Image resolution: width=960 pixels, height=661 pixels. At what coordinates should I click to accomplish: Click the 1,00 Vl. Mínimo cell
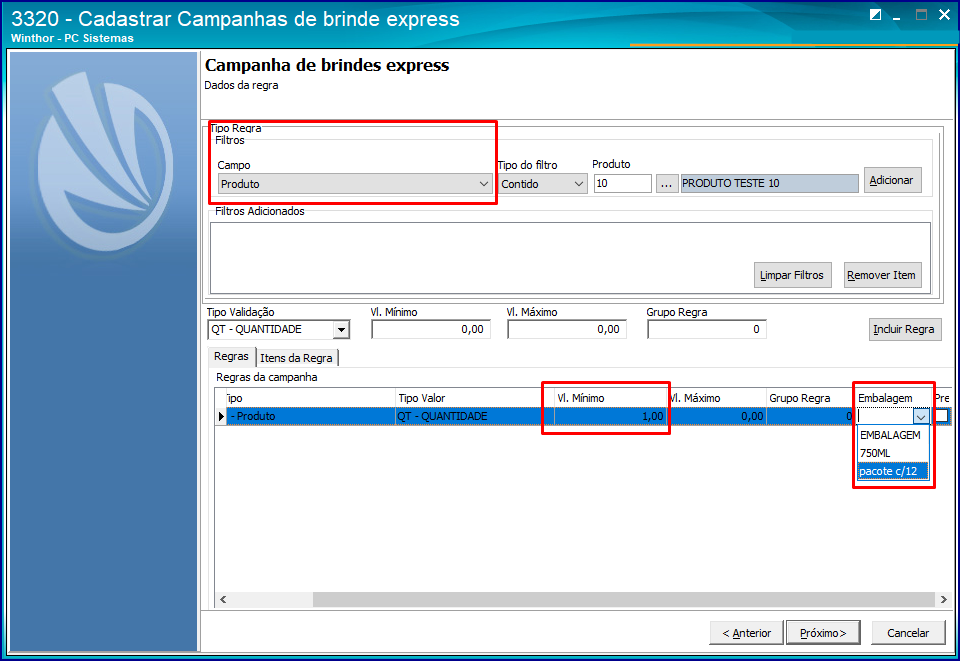pyautogui.click(x=609, y=416)
